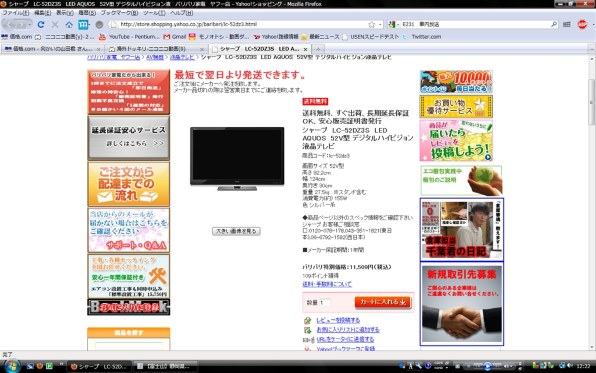This screenshot has height=373, width=596.
Task: Open the サポート・Q&A banner
Action: [x=128, y=230]
